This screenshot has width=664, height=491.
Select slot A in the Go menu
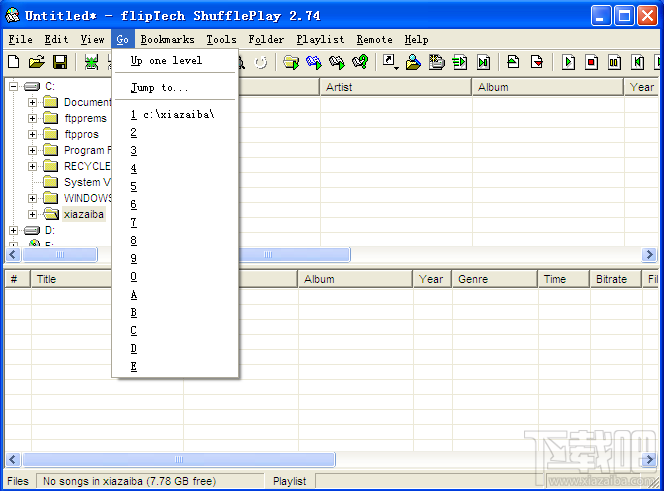coord(175,294)
